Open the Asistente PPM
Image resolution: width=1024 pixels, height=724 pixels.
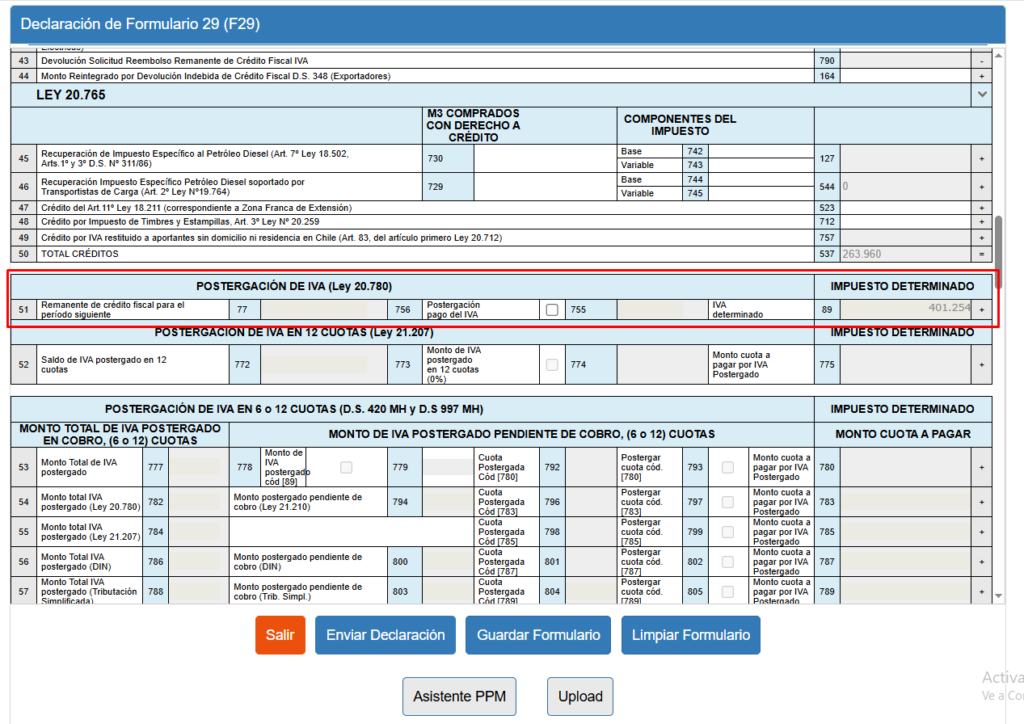pyautogui.click(x=459, y=697)
